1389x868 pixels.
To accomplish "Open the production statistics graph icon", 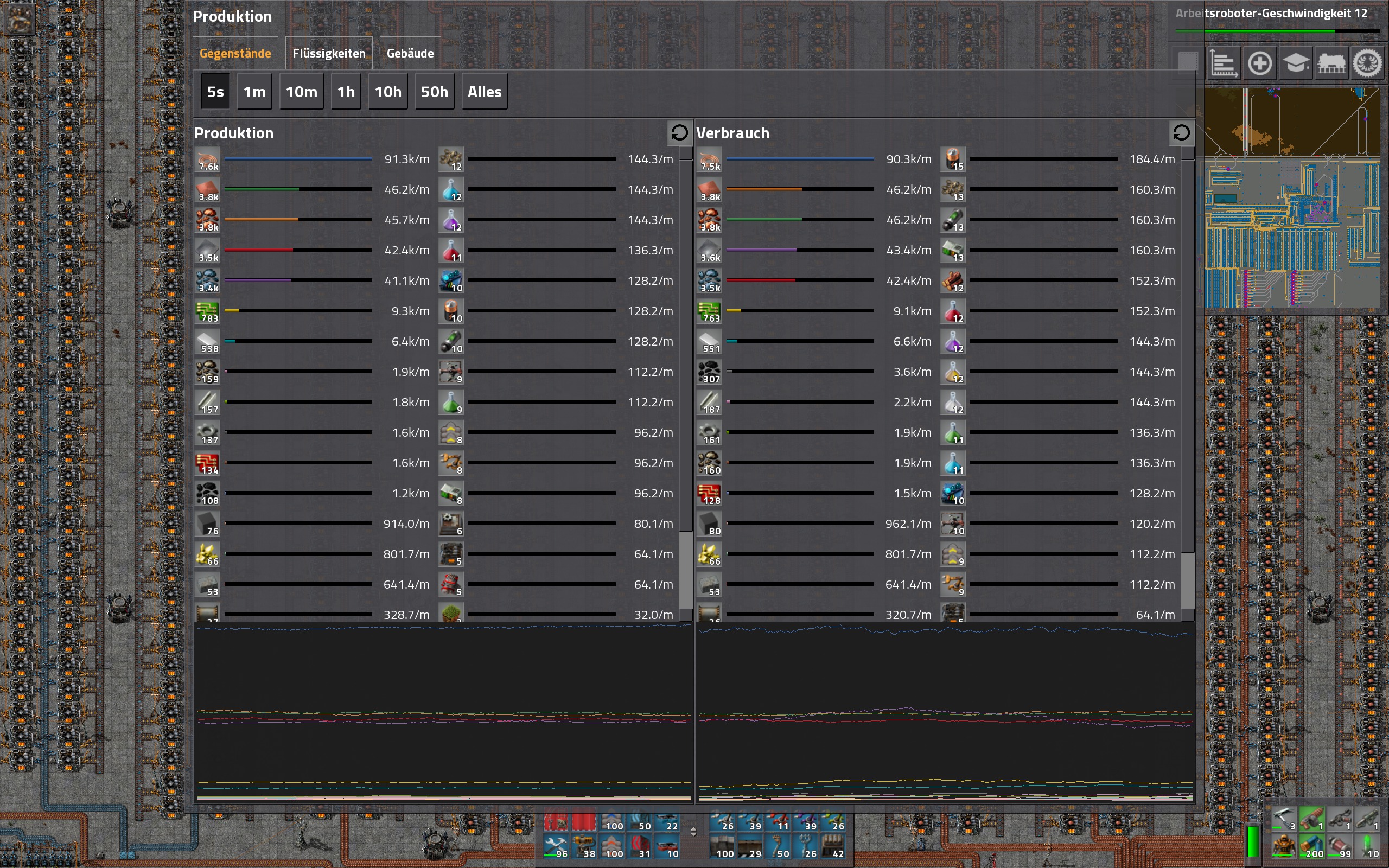I will click(x=1223, y=63).
